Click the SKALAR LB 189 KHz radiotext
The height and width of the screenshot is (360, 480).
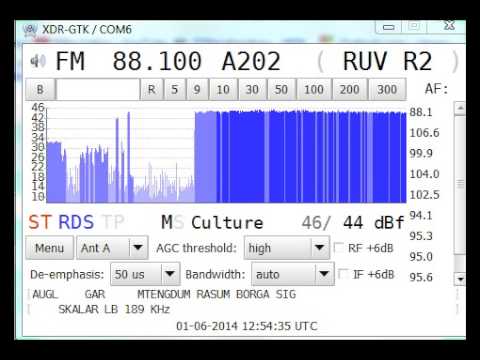pos(114,309)
